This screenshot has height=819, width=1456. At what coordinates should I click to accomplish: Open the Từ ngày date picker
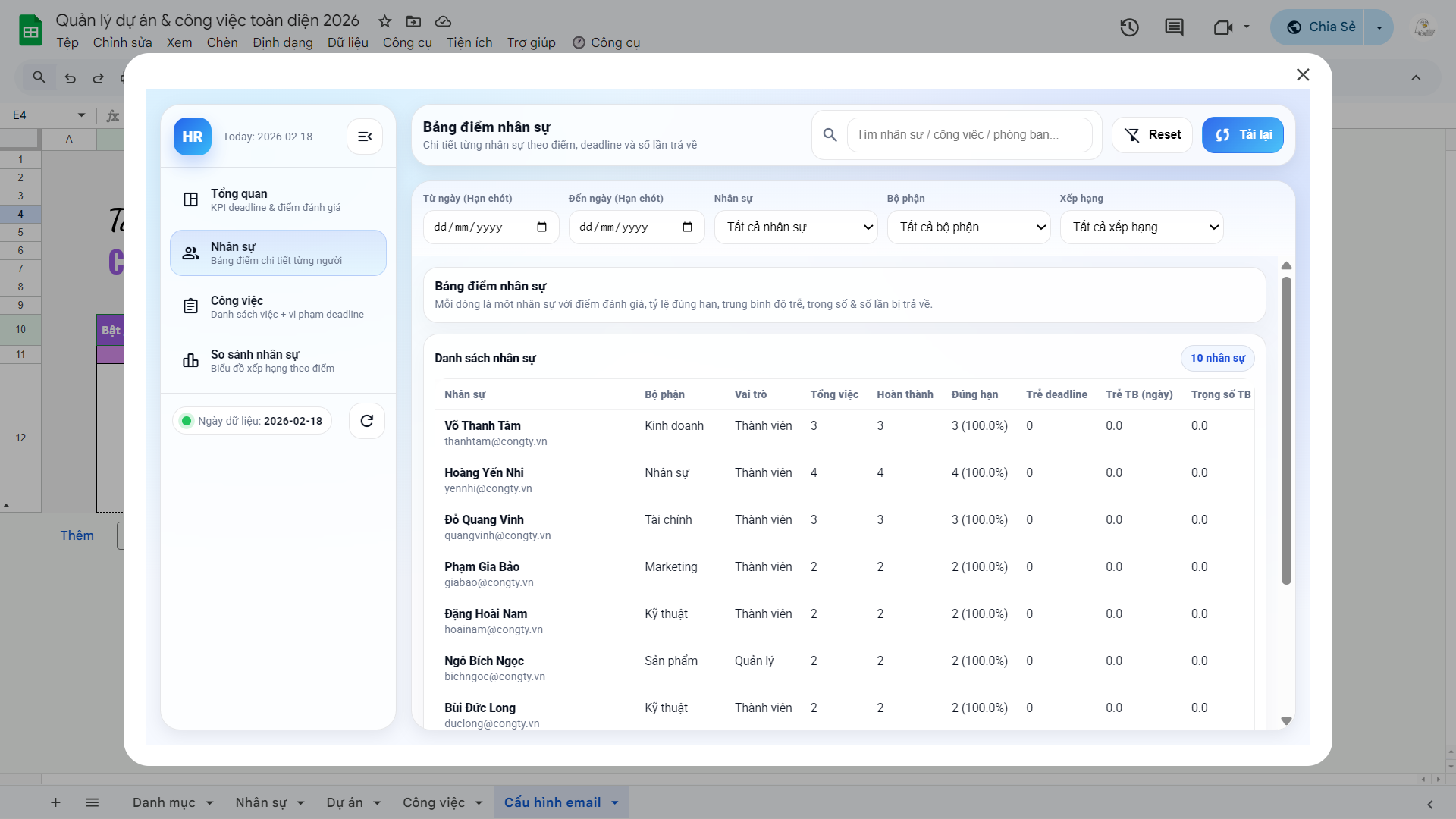coord(541,227)
